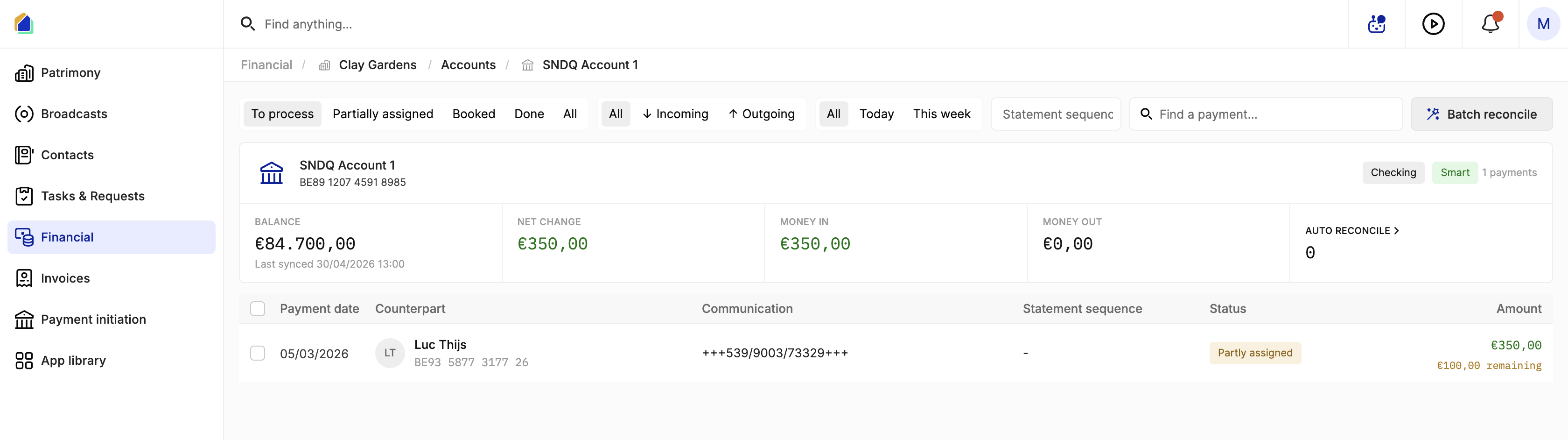Click the Financial breadcrumb link

(x=266, y=65)
